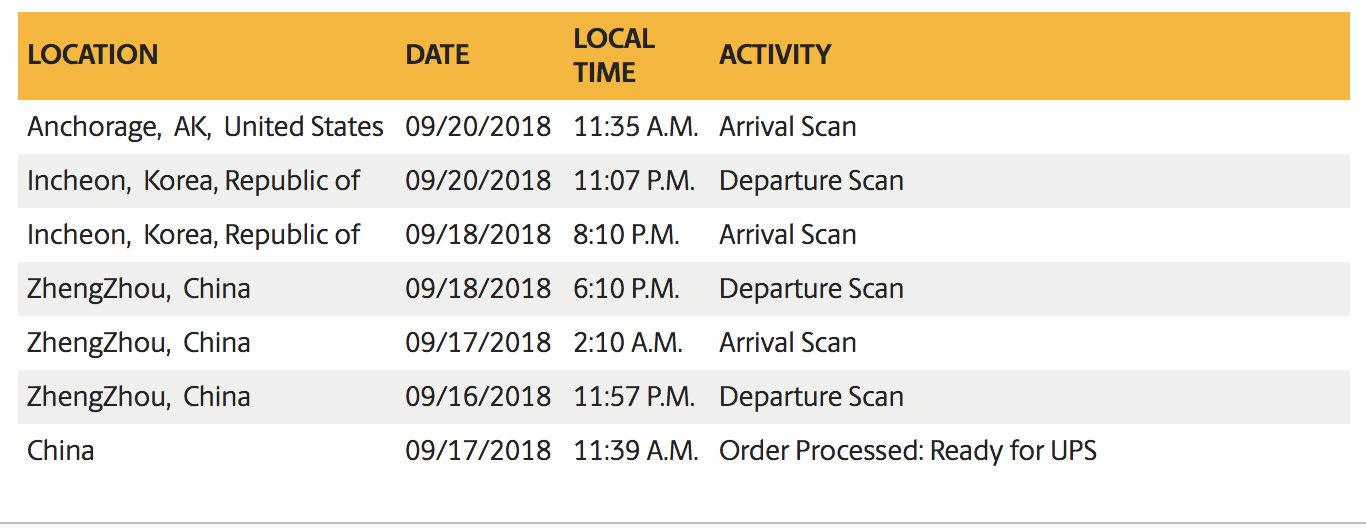Screen dimensions: 1366x528
Task: Click the ACTIVITY column header
Action: [x=775, y=55]
